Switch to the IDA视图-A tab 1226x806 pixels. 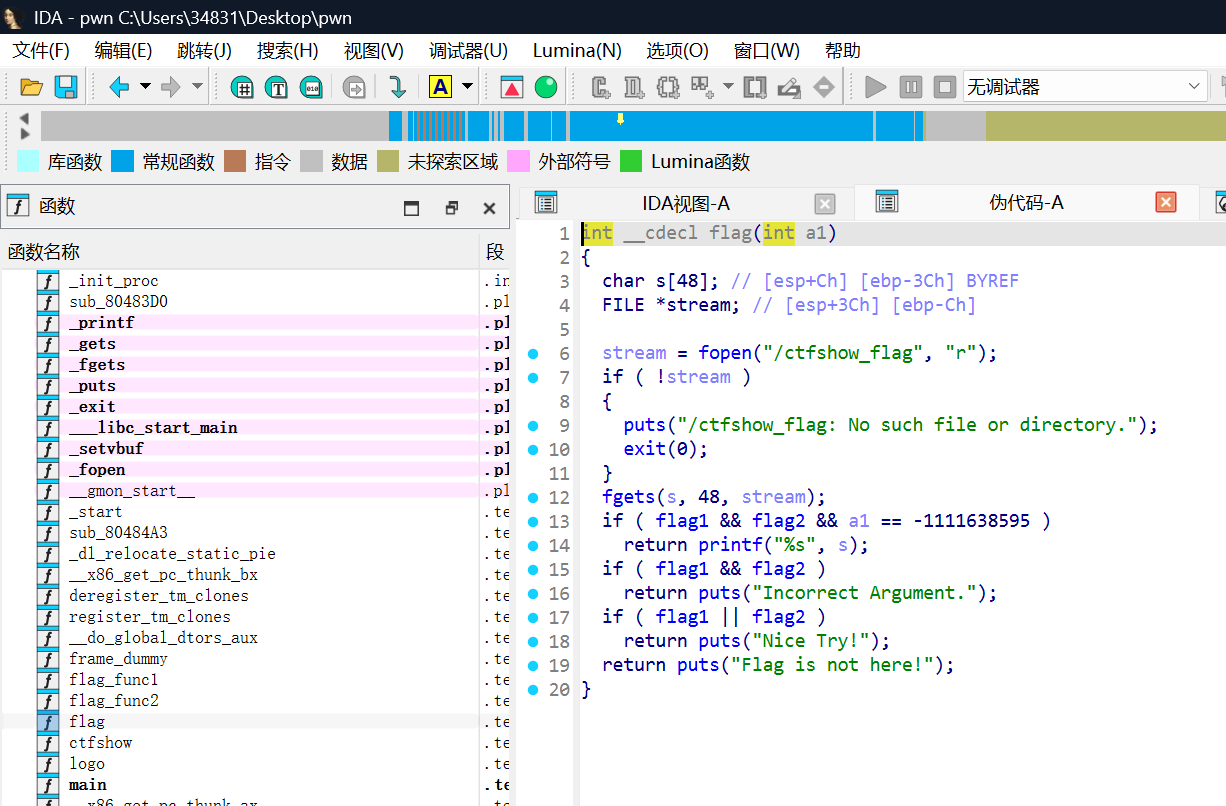tap(686, 203)
